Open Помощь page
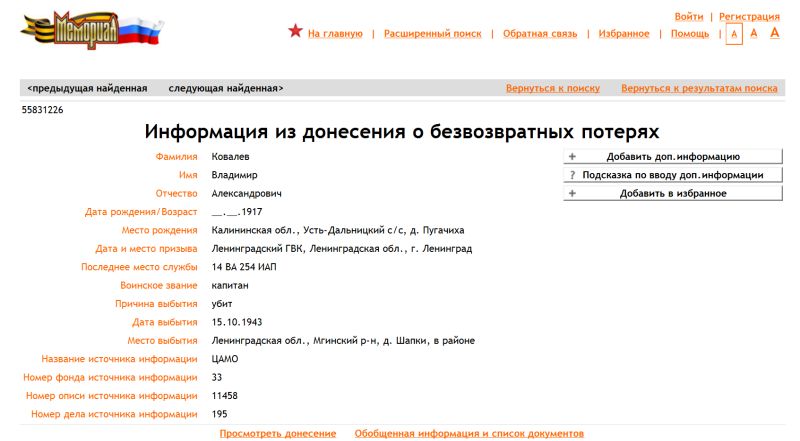 click(x=690, y=34)
